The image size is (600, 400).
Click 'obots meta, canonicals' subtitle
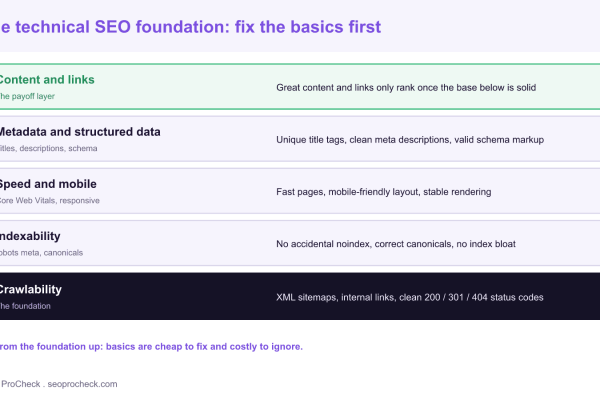coord(41,253)
